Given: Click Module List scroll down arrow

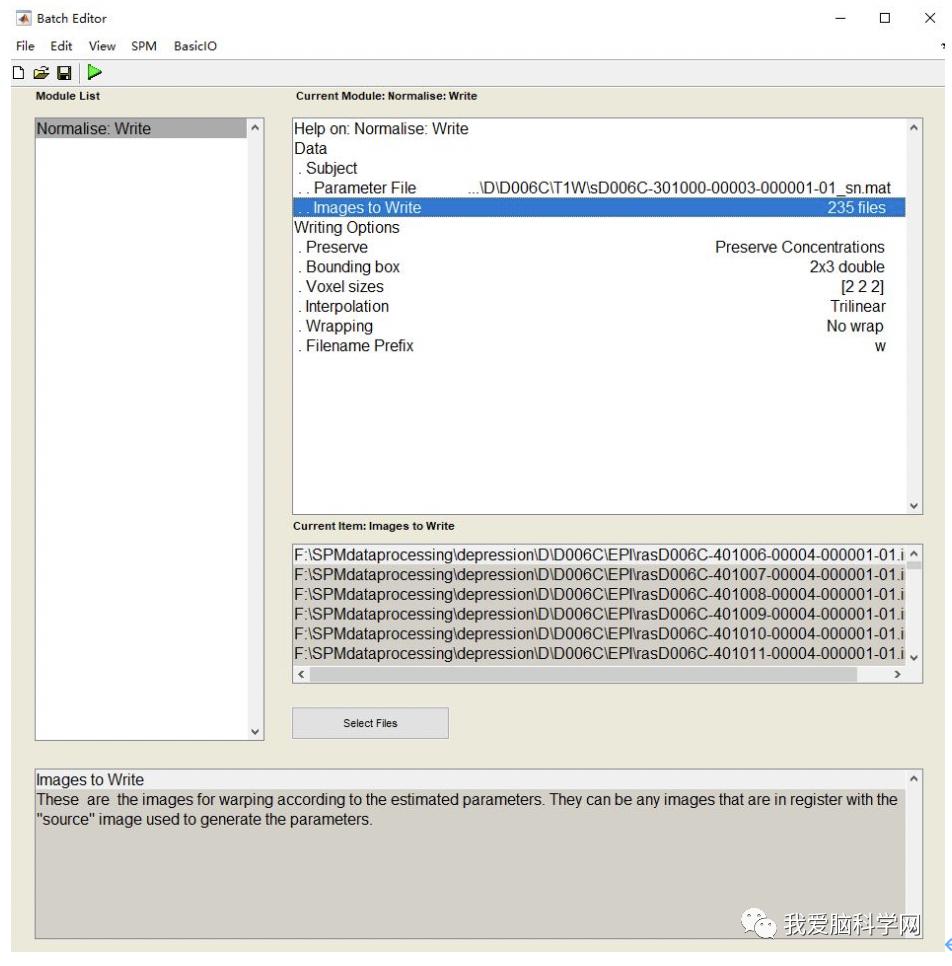Looking at the screenshot, I should 255,732.
